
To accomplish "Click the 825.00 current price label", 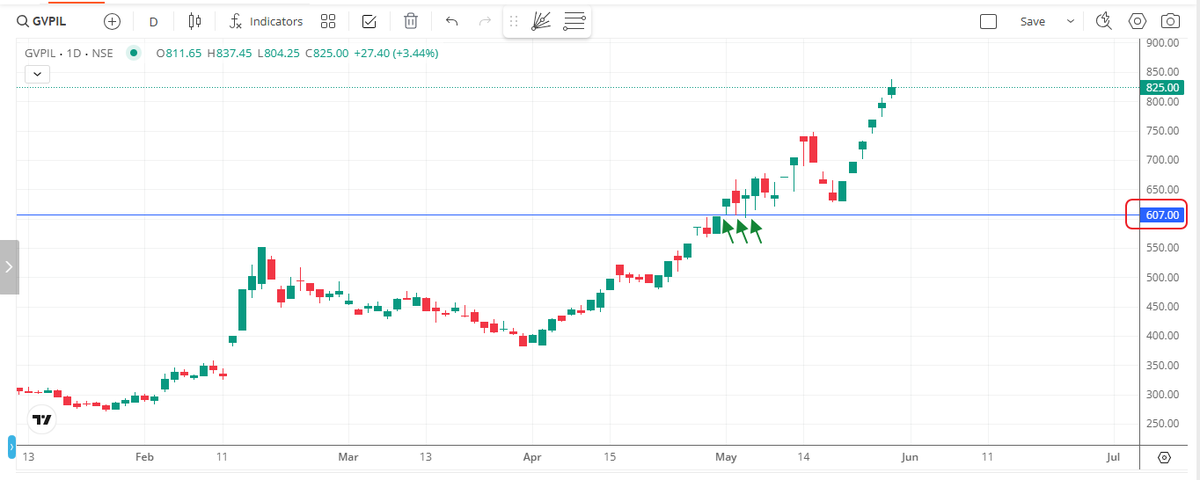I will pyautogui.click(x=1160, y=88).
